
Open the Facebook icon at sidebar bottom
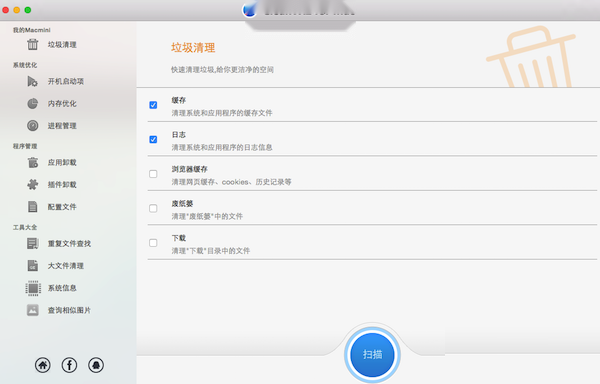click(69, 365)
